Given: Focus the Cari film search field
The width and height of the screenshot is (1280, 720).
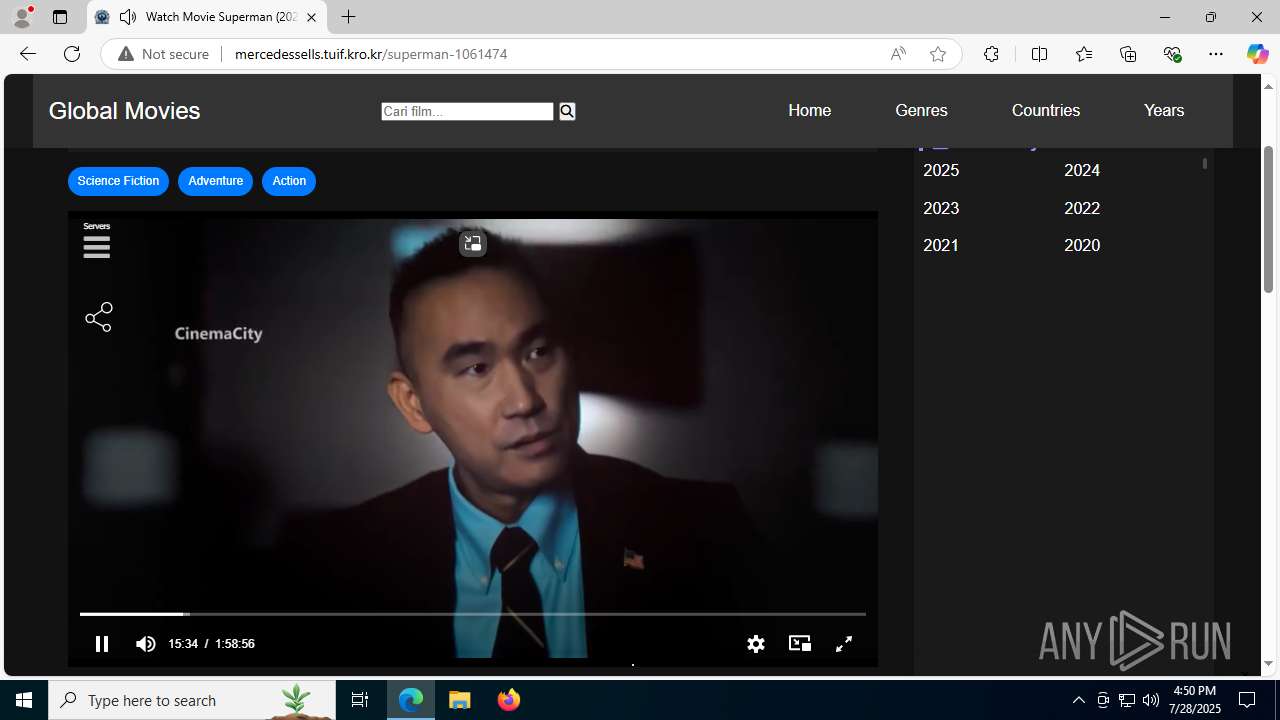Looking at the screenshot, I should [x=467, y=111].
